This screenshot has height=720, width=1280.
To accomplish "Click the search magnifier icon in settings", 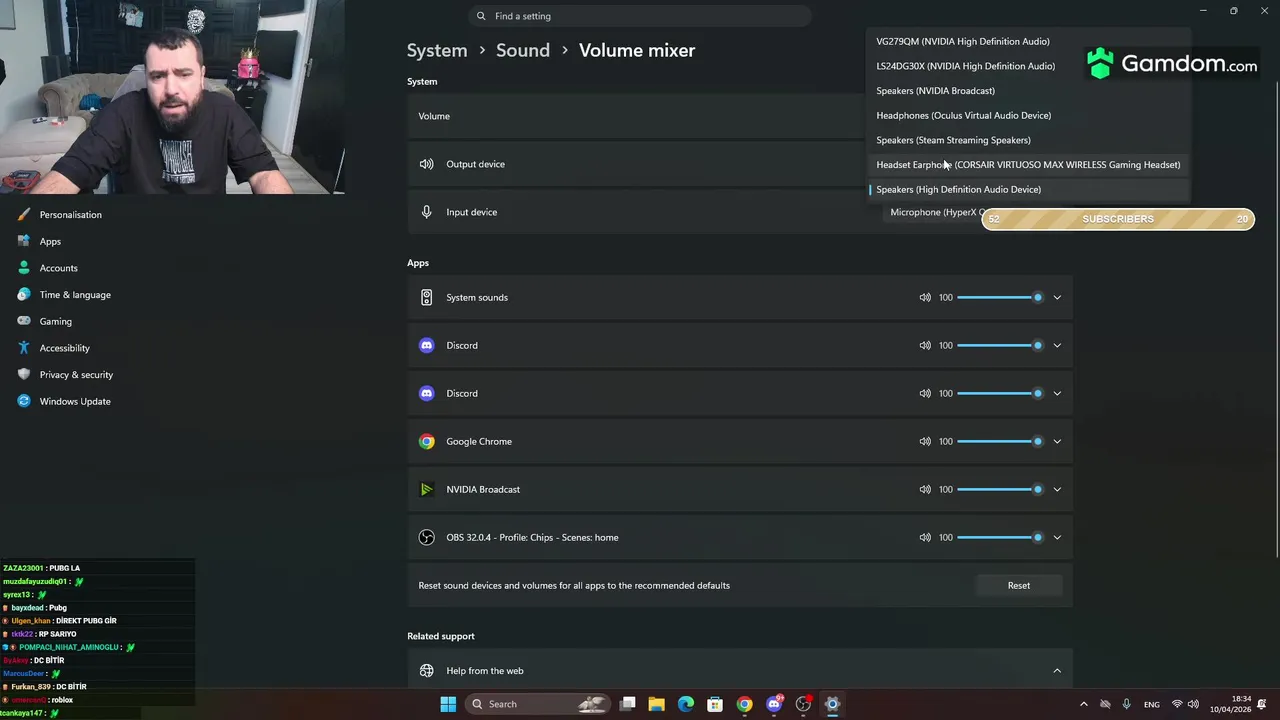I will pos(481,16).
